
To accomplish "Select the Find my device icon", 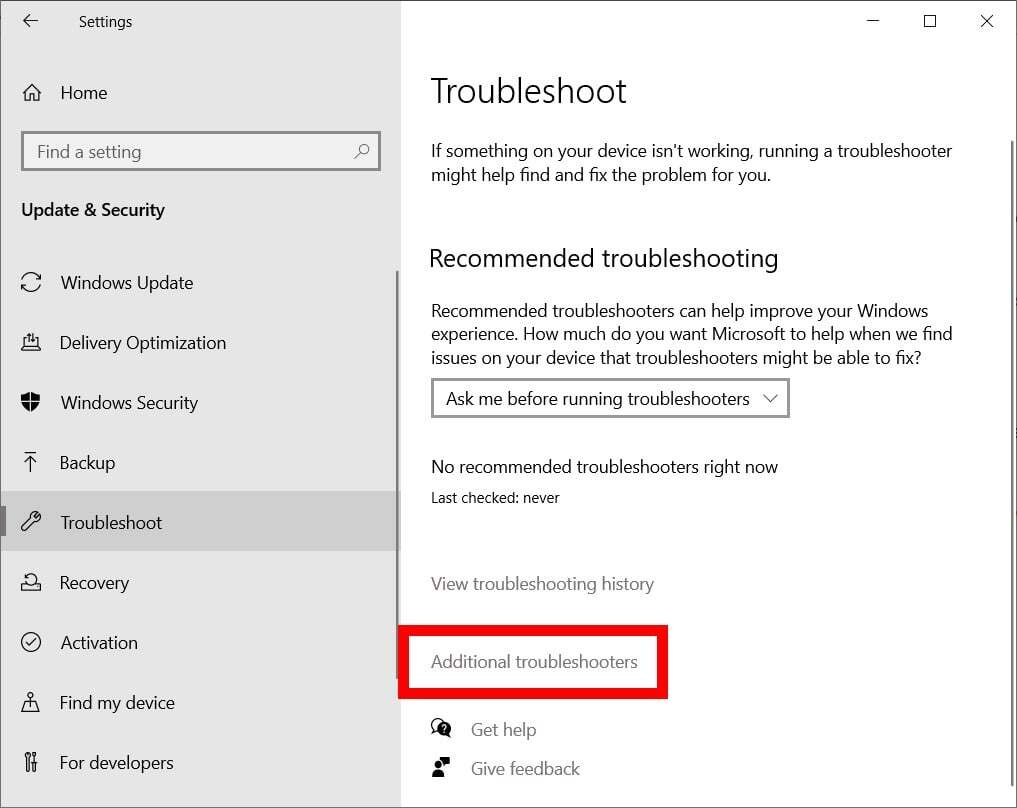I will click(x=31, y=703).
